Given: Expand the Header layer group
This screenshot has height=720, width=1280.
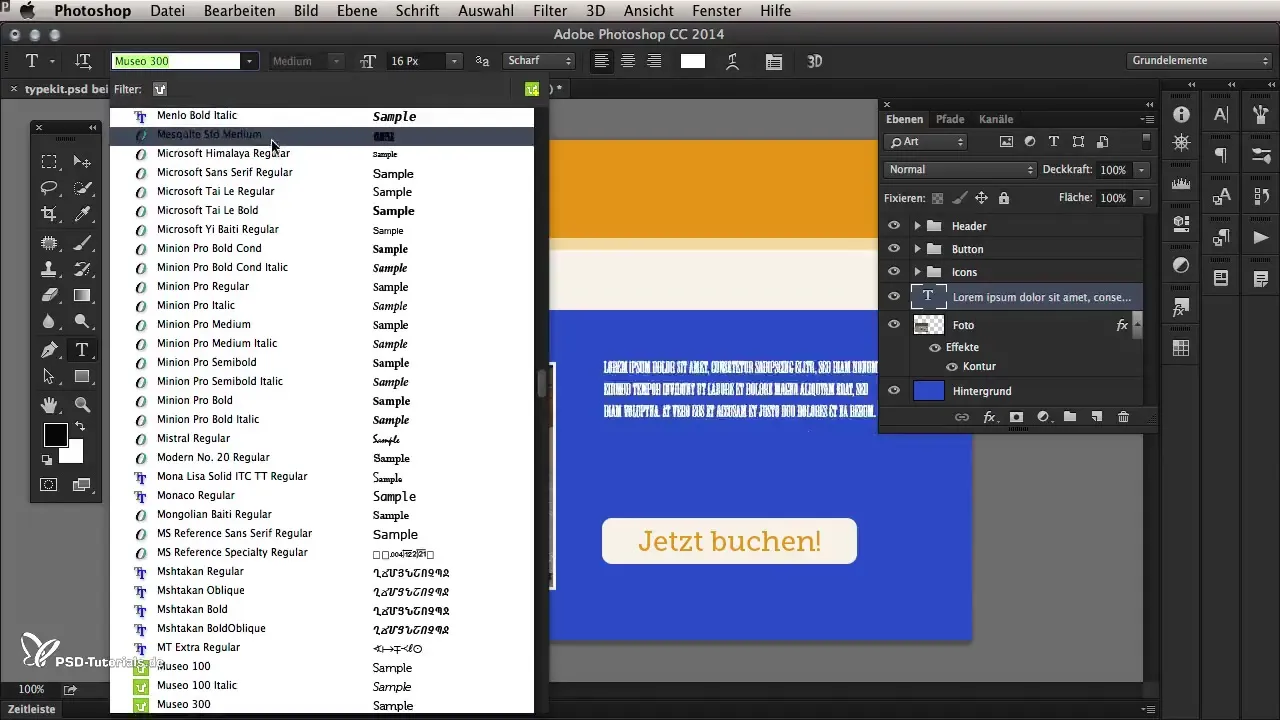Looking at the screenshot, I should tap(917, 226).
